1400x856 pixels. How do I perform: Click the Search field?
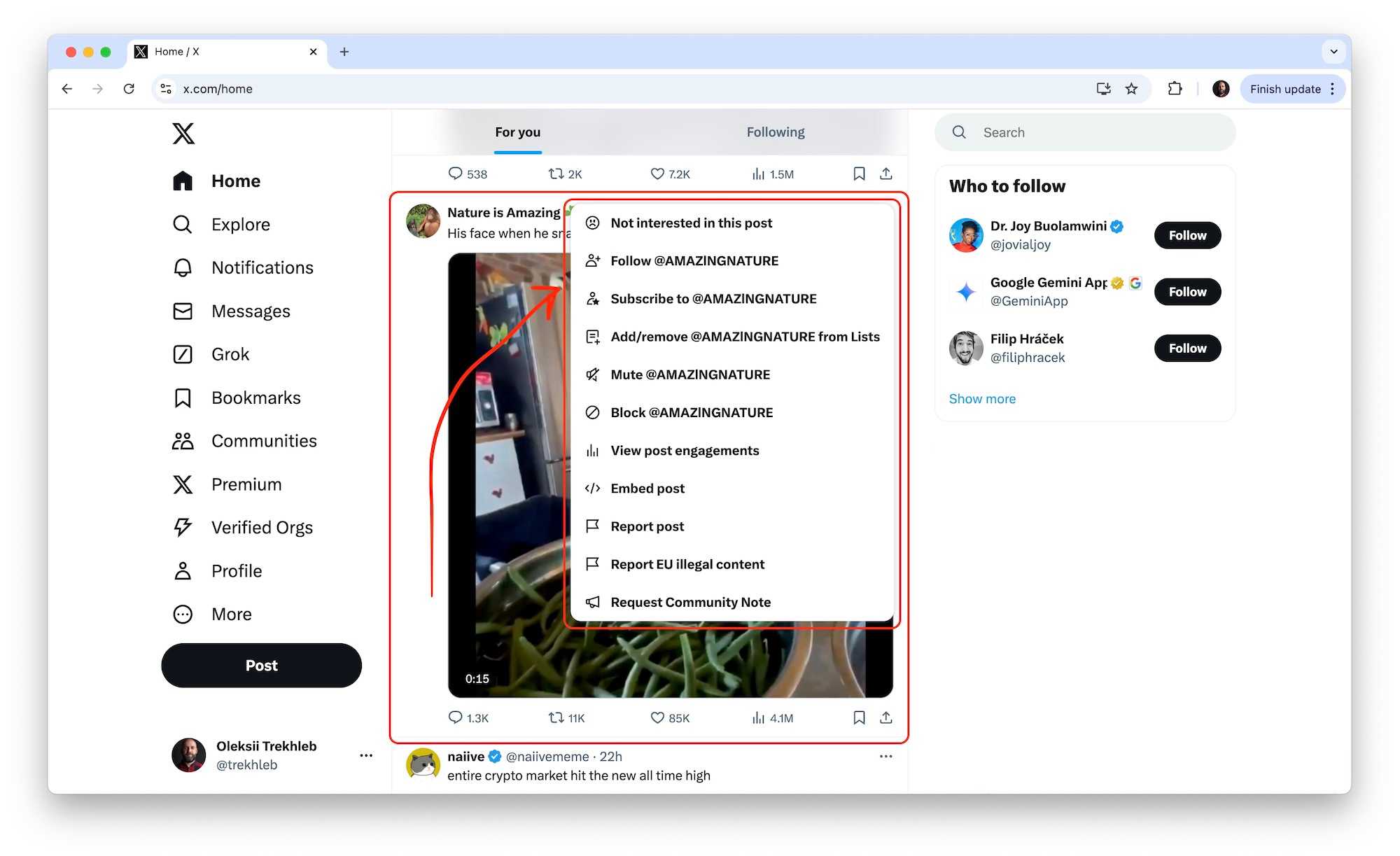pos(1084,132)
